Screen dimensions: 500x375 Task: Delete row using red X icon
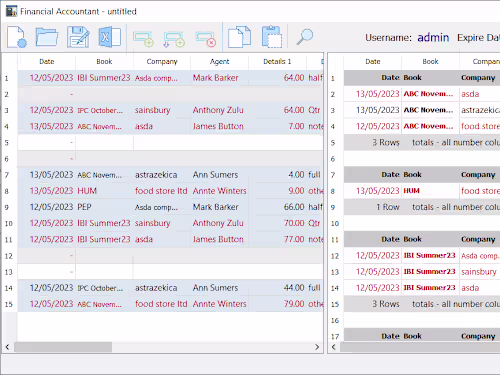[x=206, y=39]
